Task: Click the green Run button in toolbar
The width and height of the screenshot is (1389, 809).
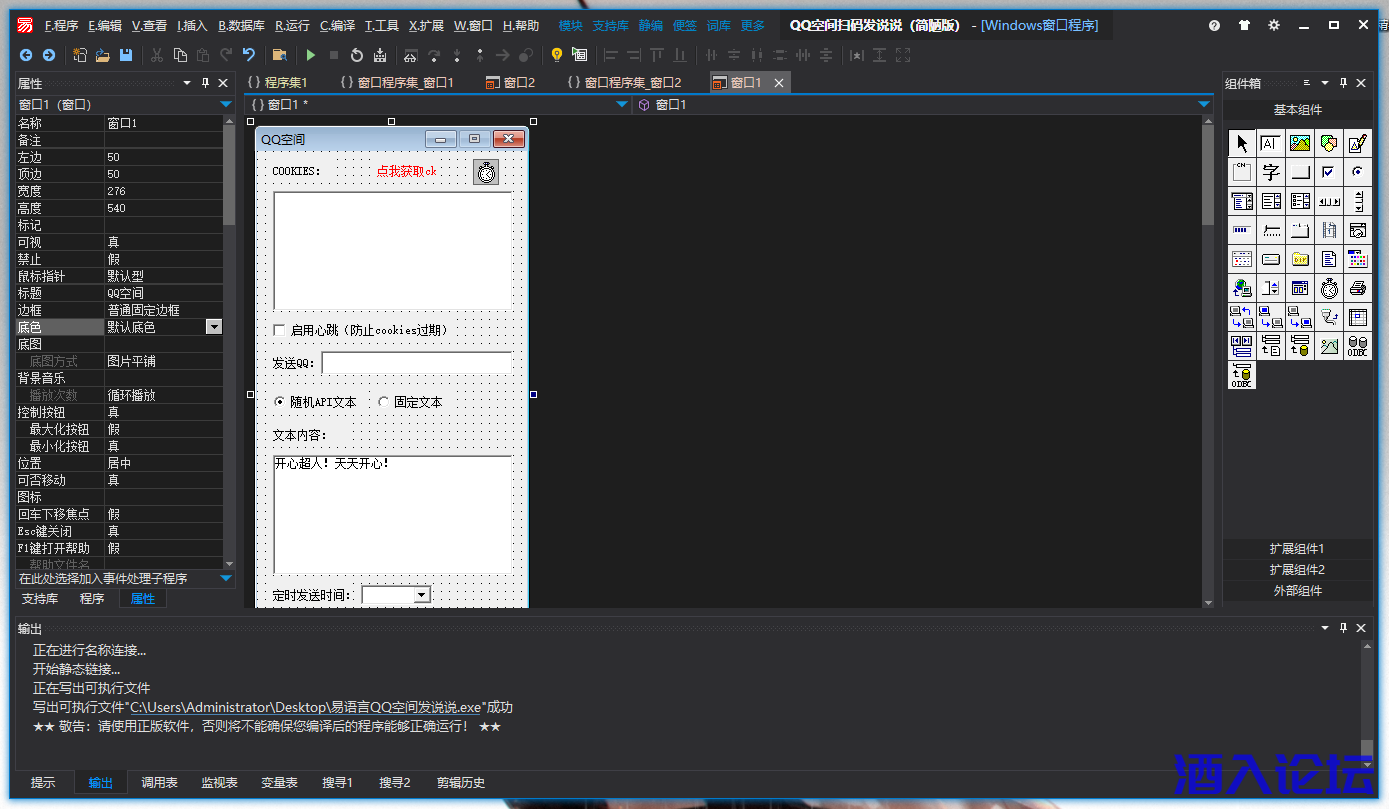Action: (x=311, y=55)
